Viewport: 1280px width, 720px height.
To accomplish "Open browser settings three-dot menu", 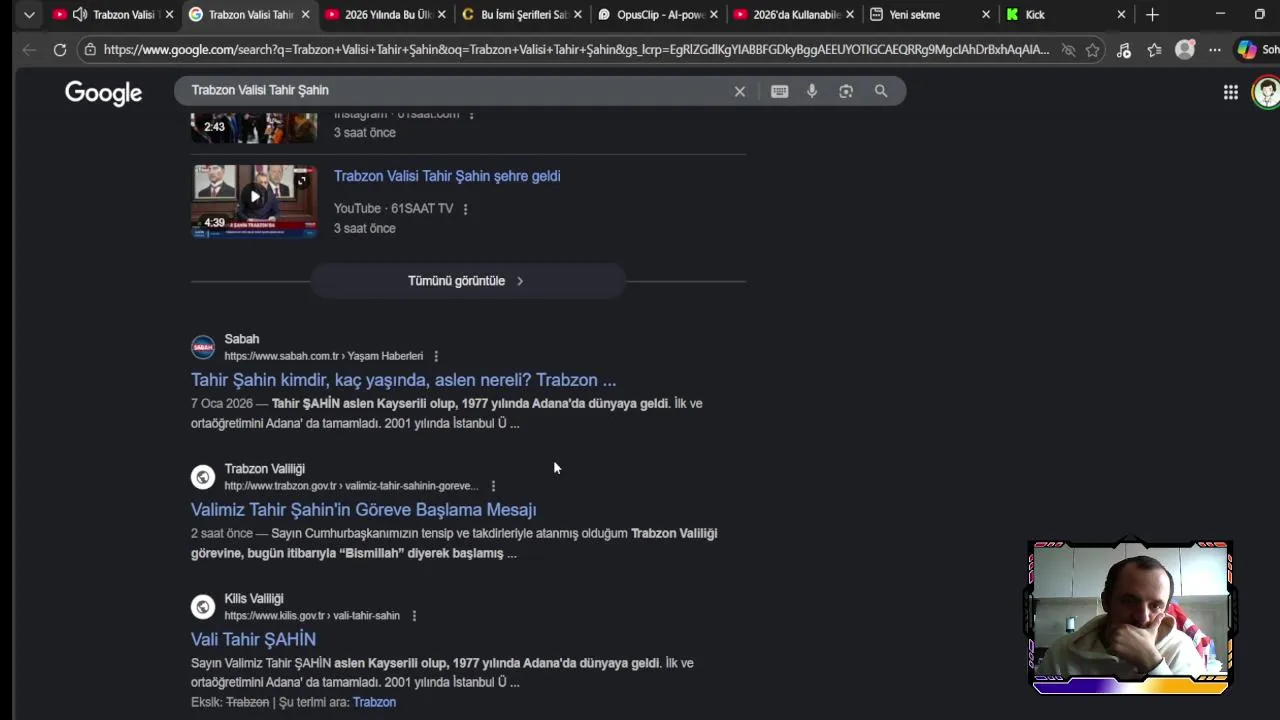I will pos(1215,50).
